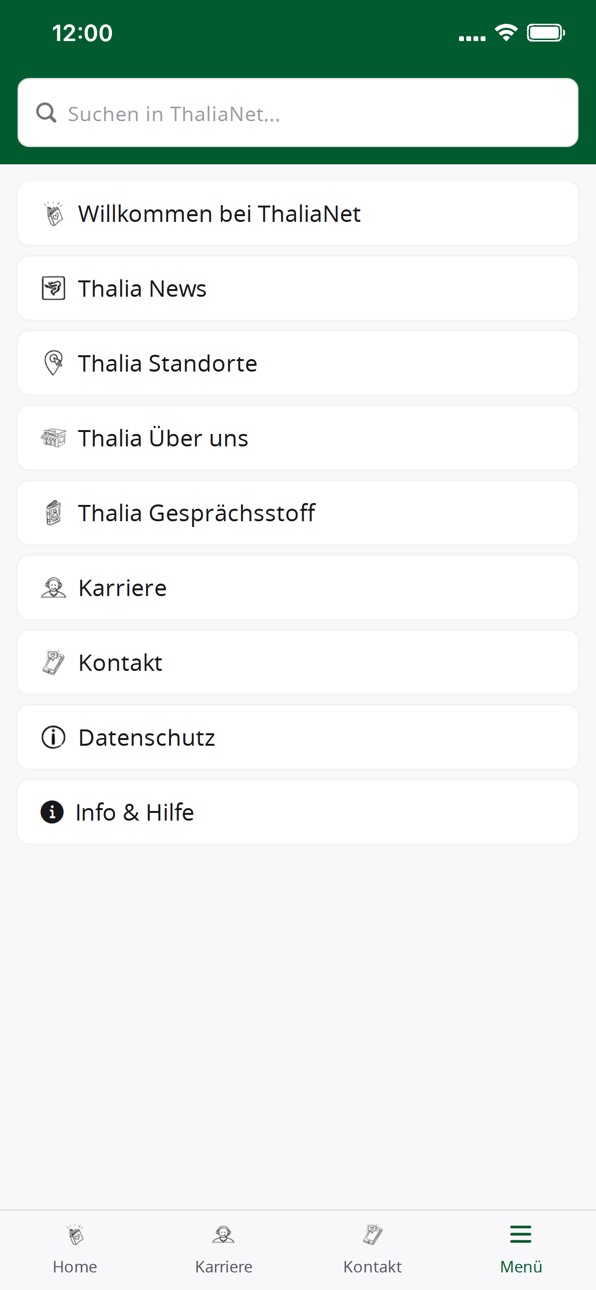Open Info & Hilfe
This screenshot has width=596, height=1290.
(298, 812)
